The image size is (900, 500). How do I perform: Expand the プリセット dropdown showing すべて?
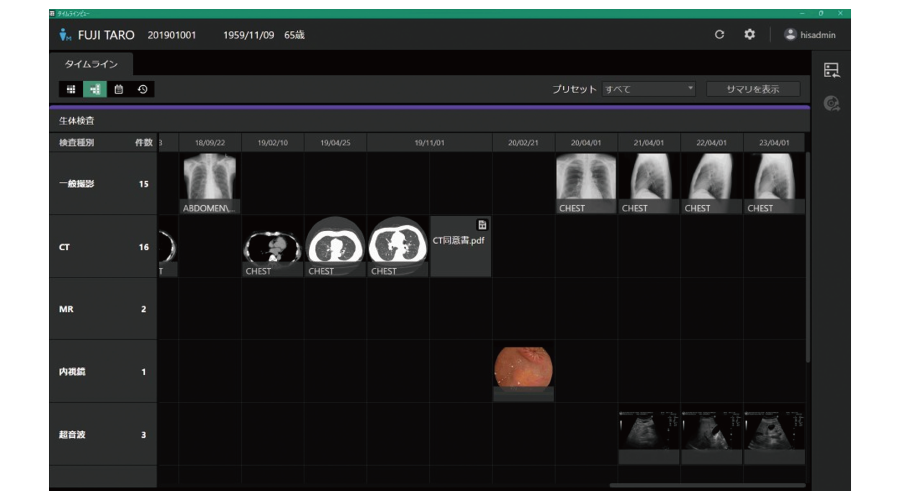pos(648,89)
